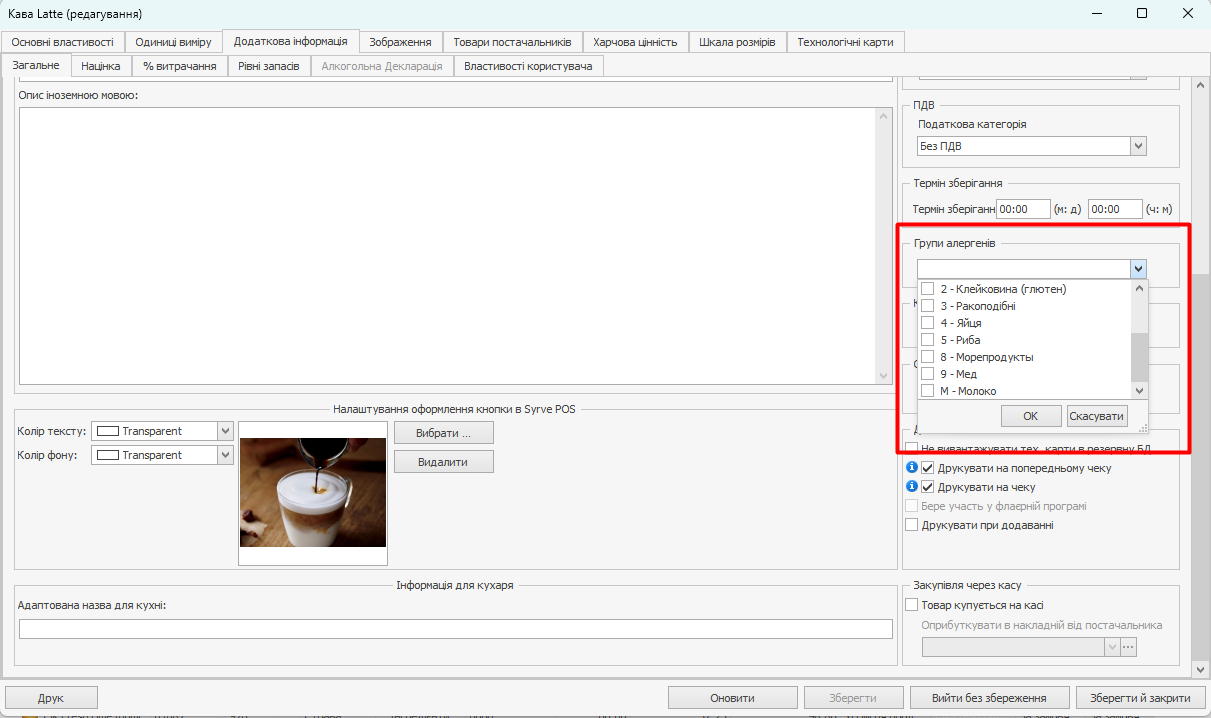The height and width of the screenshot is (718, 1211).
Task: Collapse the 'Групи алергенів' dropdown arrow
Action: coord(1138,269)
